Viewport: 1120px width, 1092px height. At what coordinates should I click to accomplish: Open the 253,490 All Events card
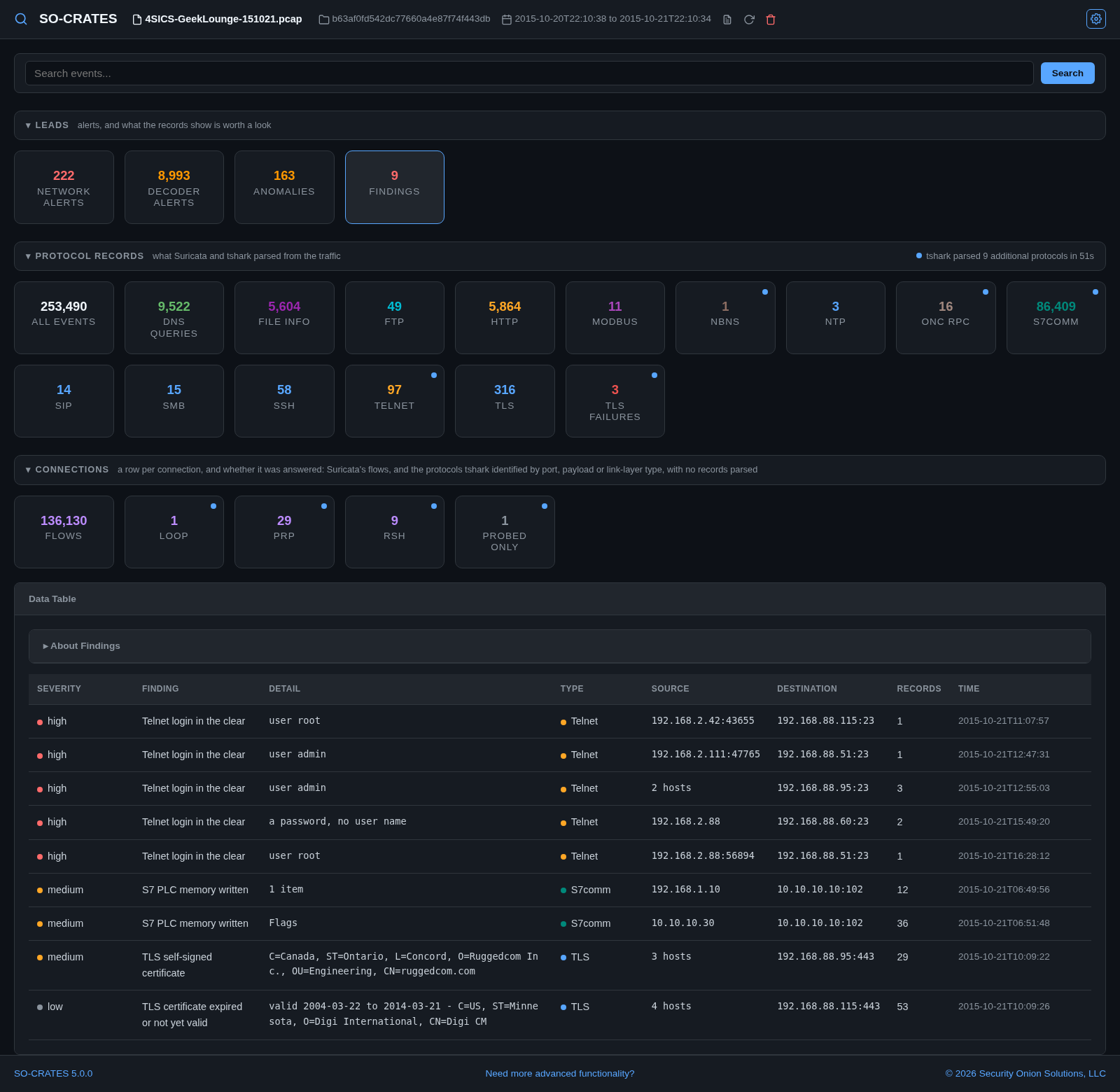click(64, 318)
